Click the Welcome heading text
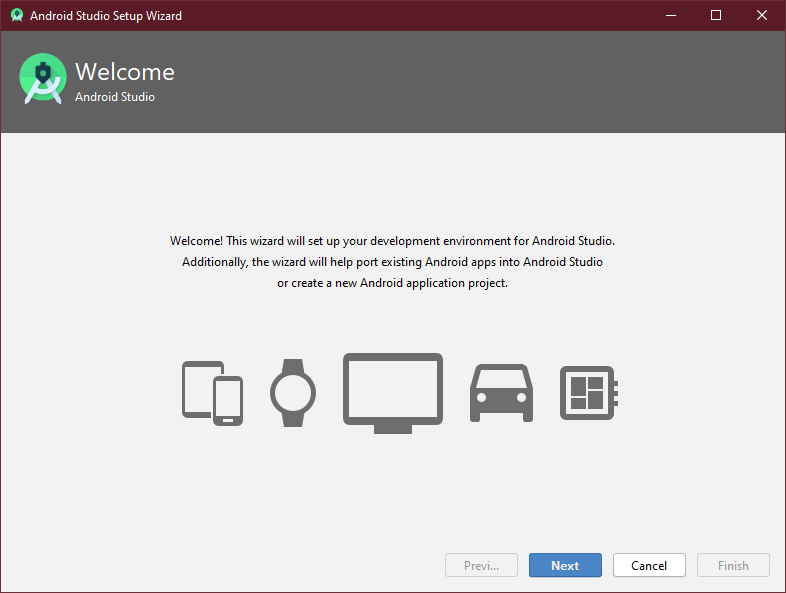Image resolution: width=786 pixels, height=593 pixels. click(125, 72)
